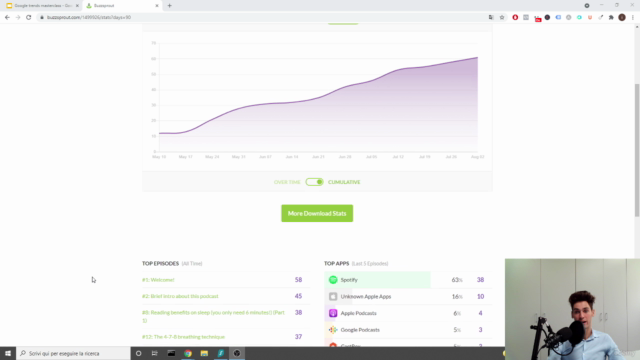Reload the current page
640x360 pixels.
(29, 17)
